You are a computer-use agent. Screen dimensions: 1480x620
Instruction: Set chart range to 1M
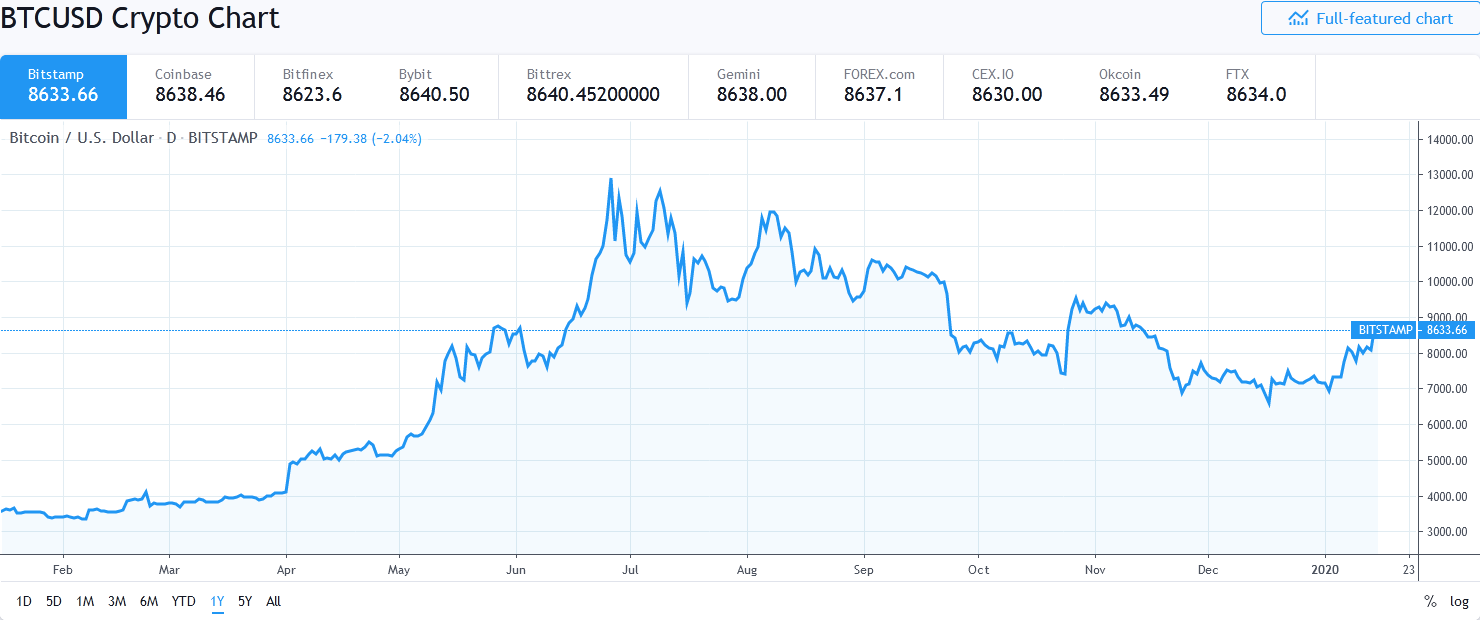(x=84, y=601)
